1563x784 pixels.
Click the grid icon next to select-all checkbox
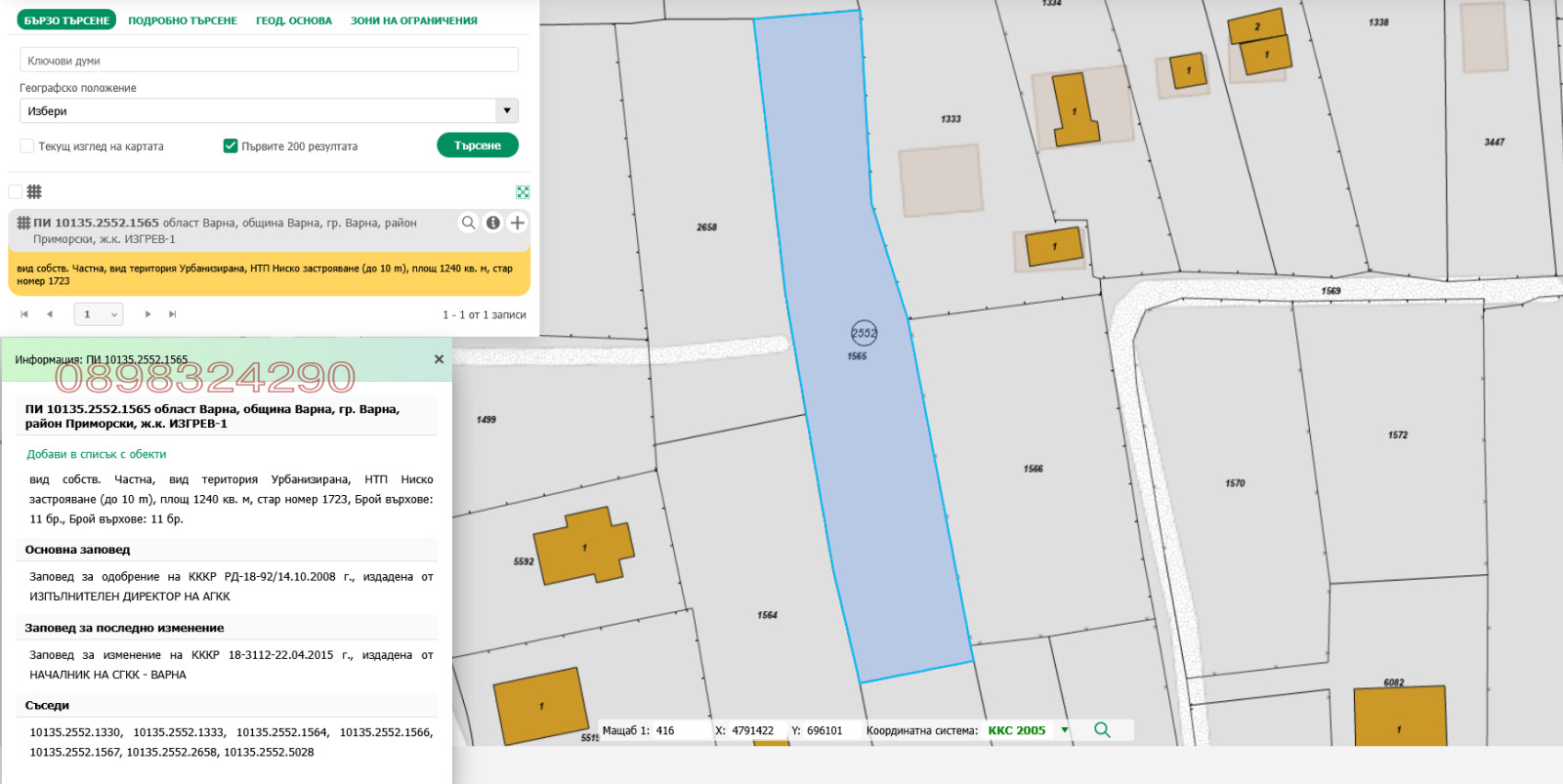[x=34, y=192]
